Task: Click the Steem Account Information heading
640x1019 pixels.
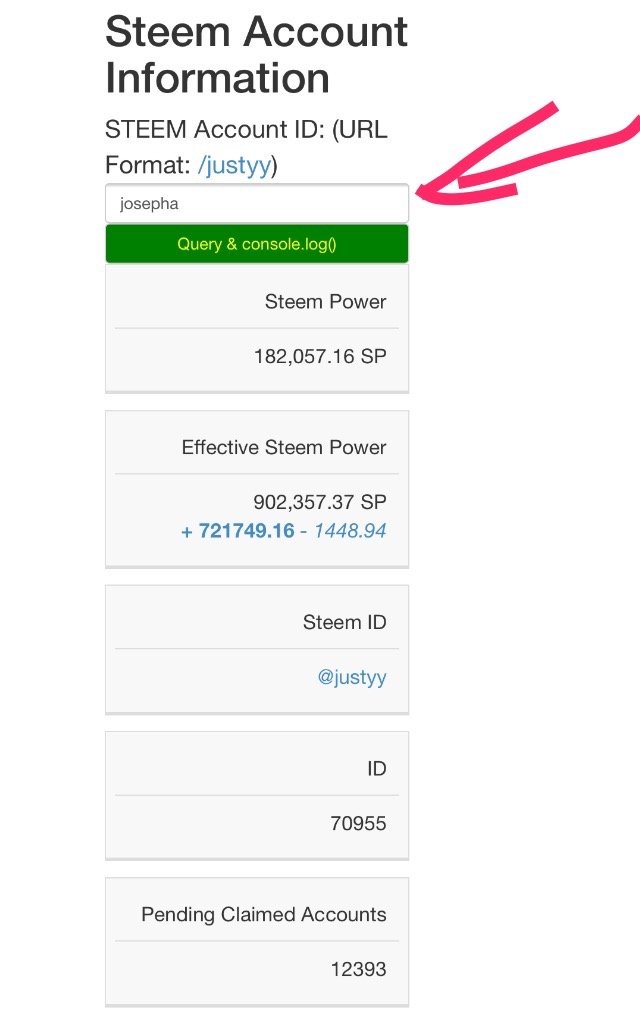Action: coord(256,55)
